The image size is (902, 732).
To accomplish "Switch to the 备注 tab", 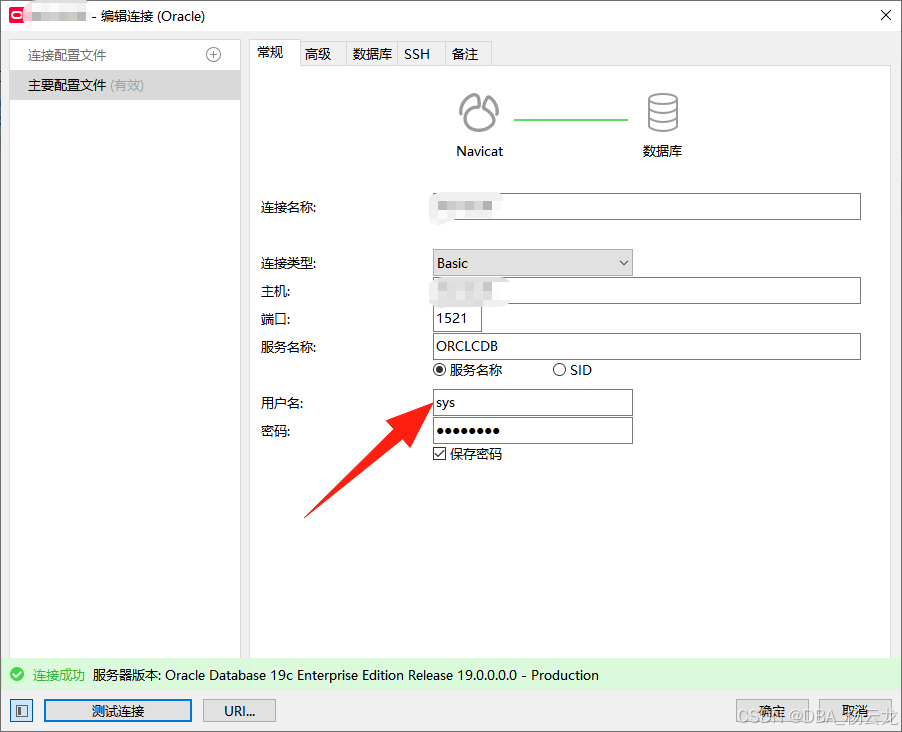I will (468, 54).
